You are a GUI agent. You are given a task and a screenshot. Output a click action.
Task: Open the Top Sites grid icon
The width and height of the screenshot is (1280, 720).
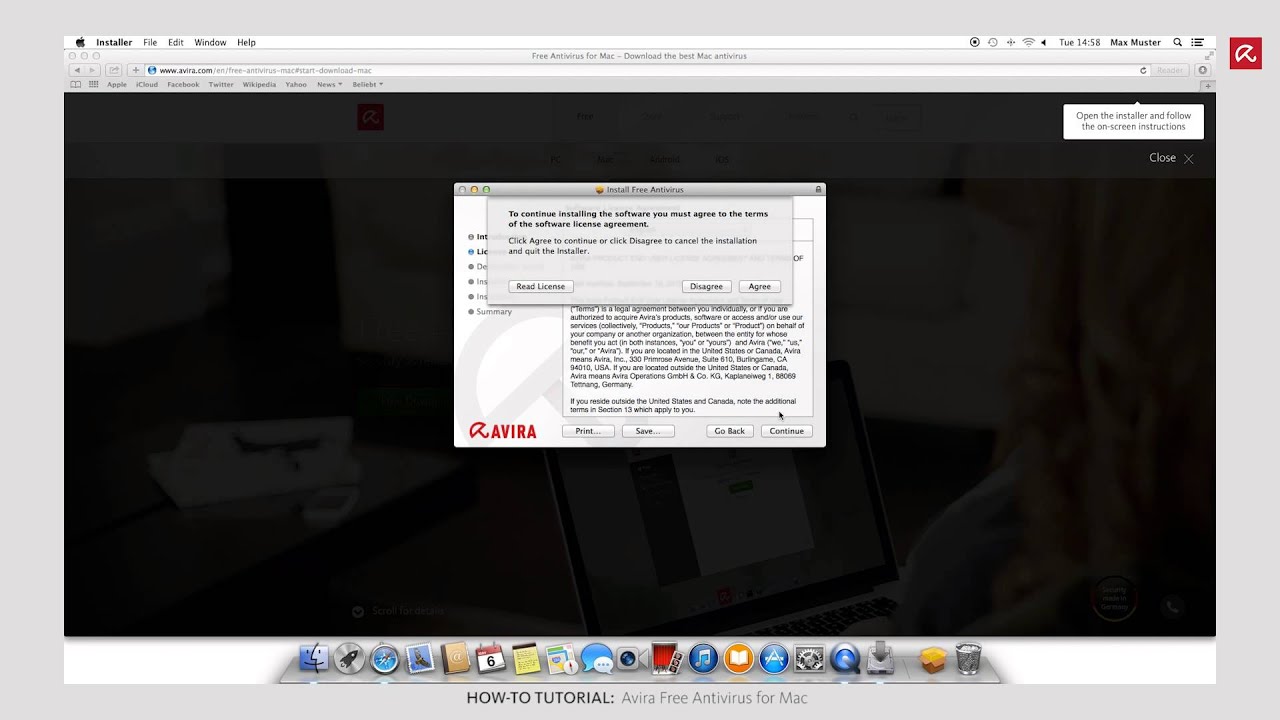pyautogui.click(x=94, y=85)
